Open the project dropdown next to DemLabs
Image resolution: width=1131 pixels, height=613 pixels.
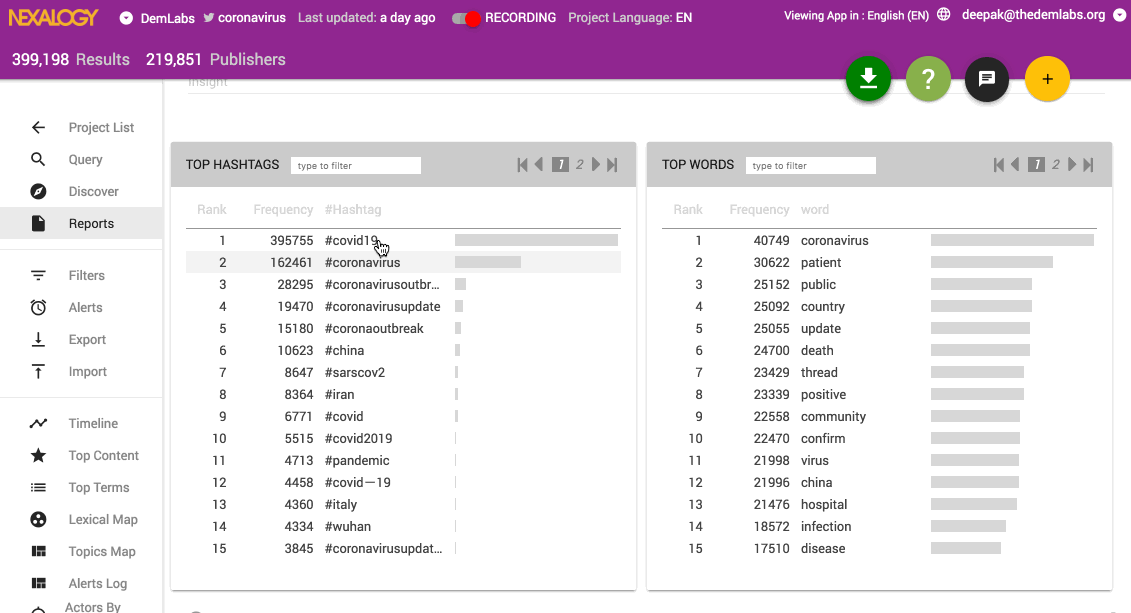click(x=126, y=18)
